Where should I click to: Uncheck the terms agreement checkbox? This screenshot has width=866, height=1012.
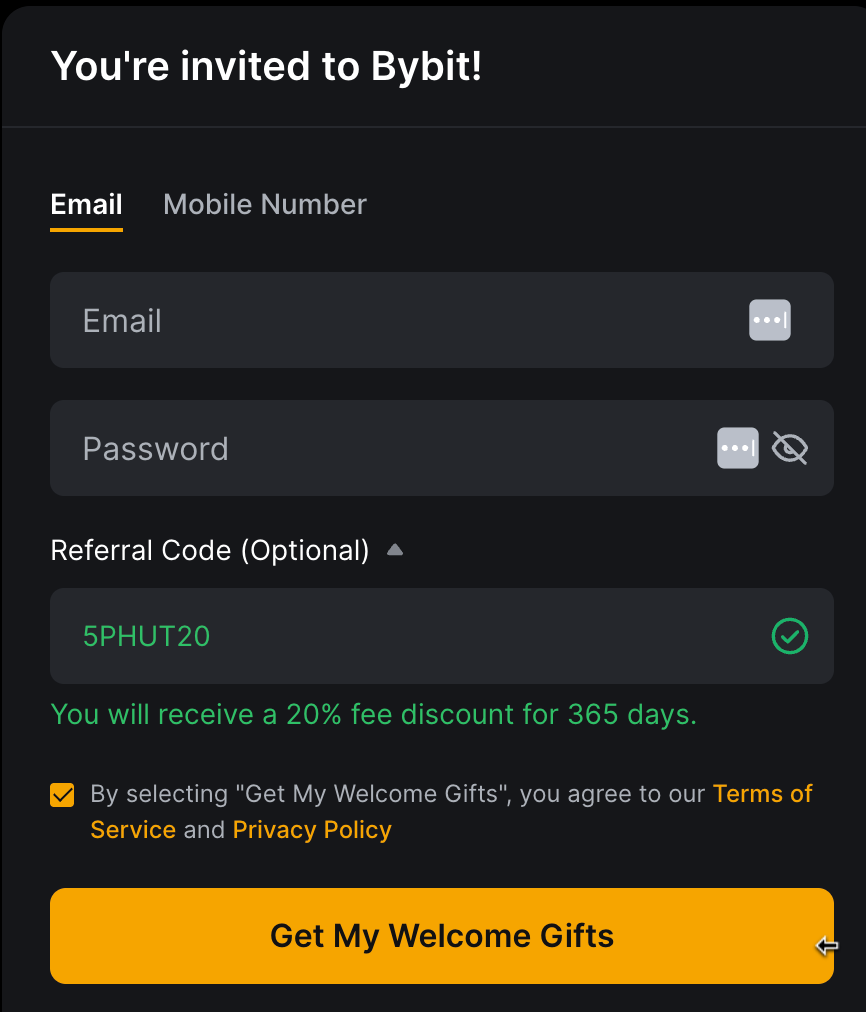pyautogui.click(x=62, y=795)
